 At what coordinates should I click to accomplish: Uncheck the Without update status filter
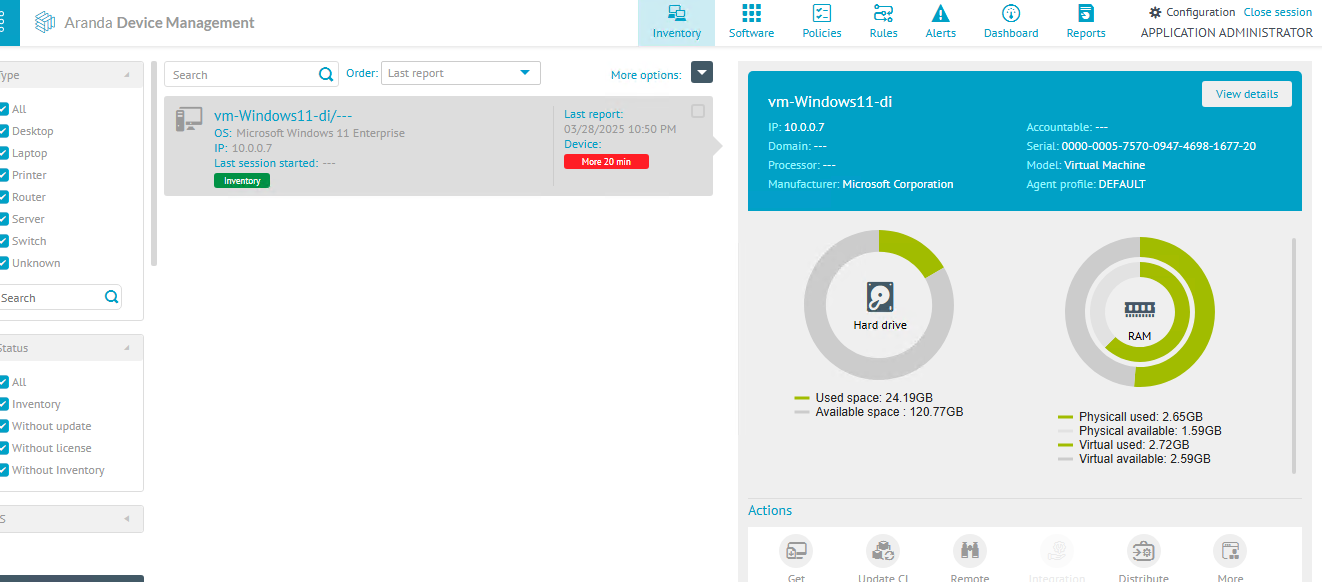[x=4, y=426]
